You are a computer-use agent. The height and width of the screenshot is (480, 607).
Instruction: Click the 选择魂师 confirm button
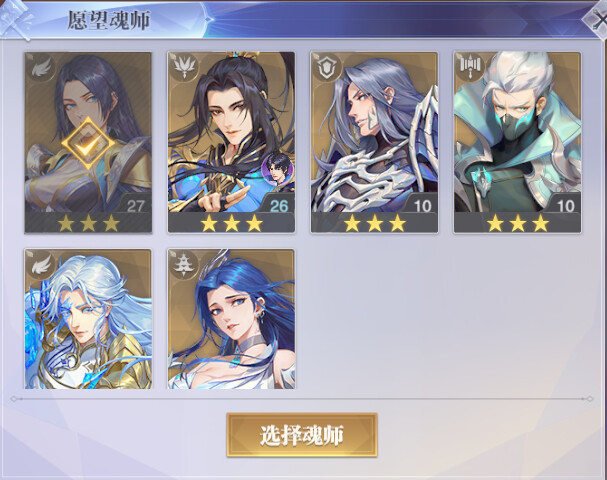tap(302, 435)
